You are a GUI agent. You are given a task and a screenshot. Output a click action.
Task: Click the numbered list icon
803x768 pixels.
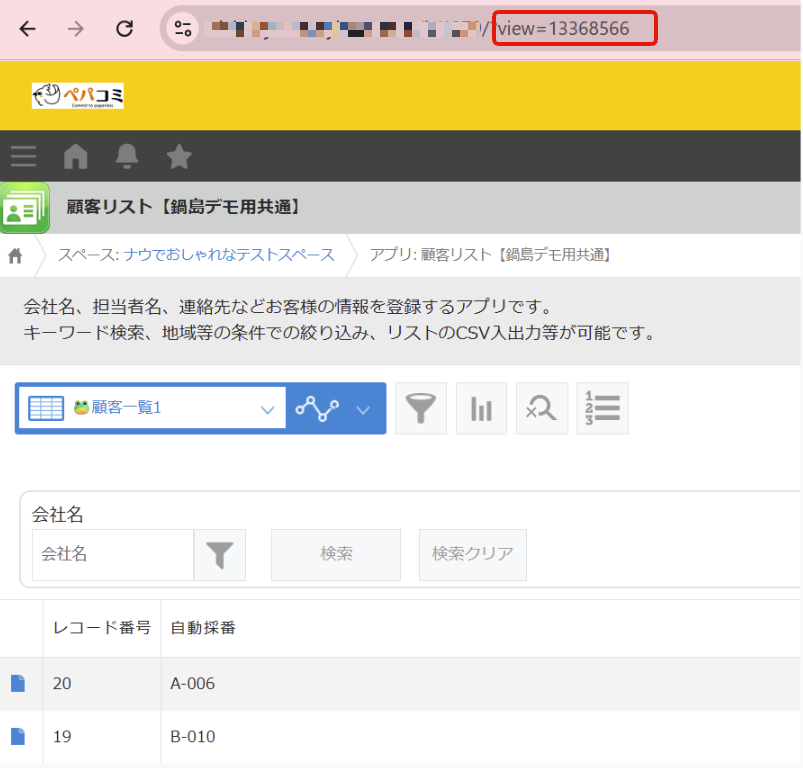(x=602, y=408)
